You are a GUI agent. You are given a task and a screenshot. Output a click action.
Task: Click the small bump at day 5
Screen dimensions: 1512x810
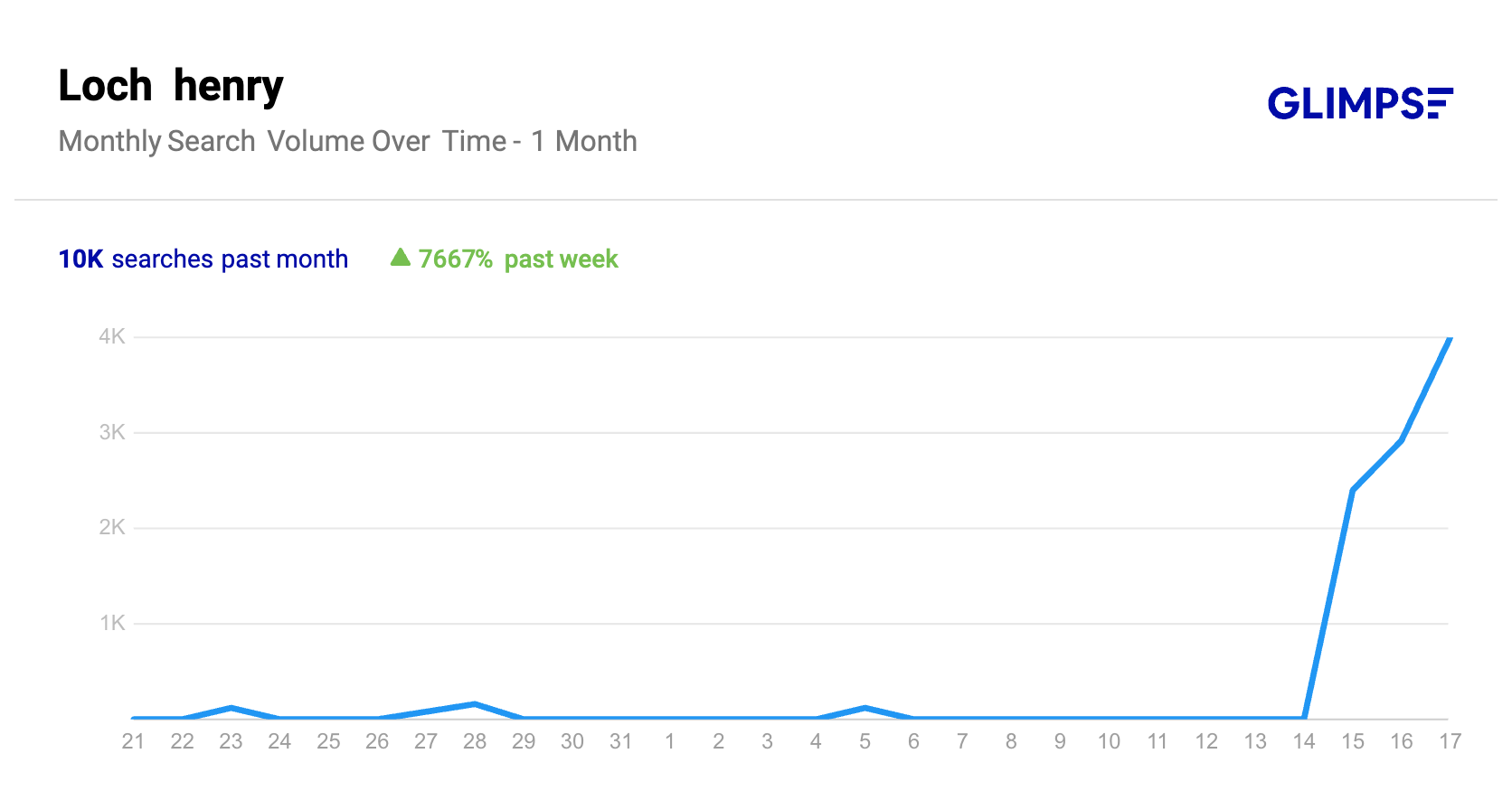865,707
